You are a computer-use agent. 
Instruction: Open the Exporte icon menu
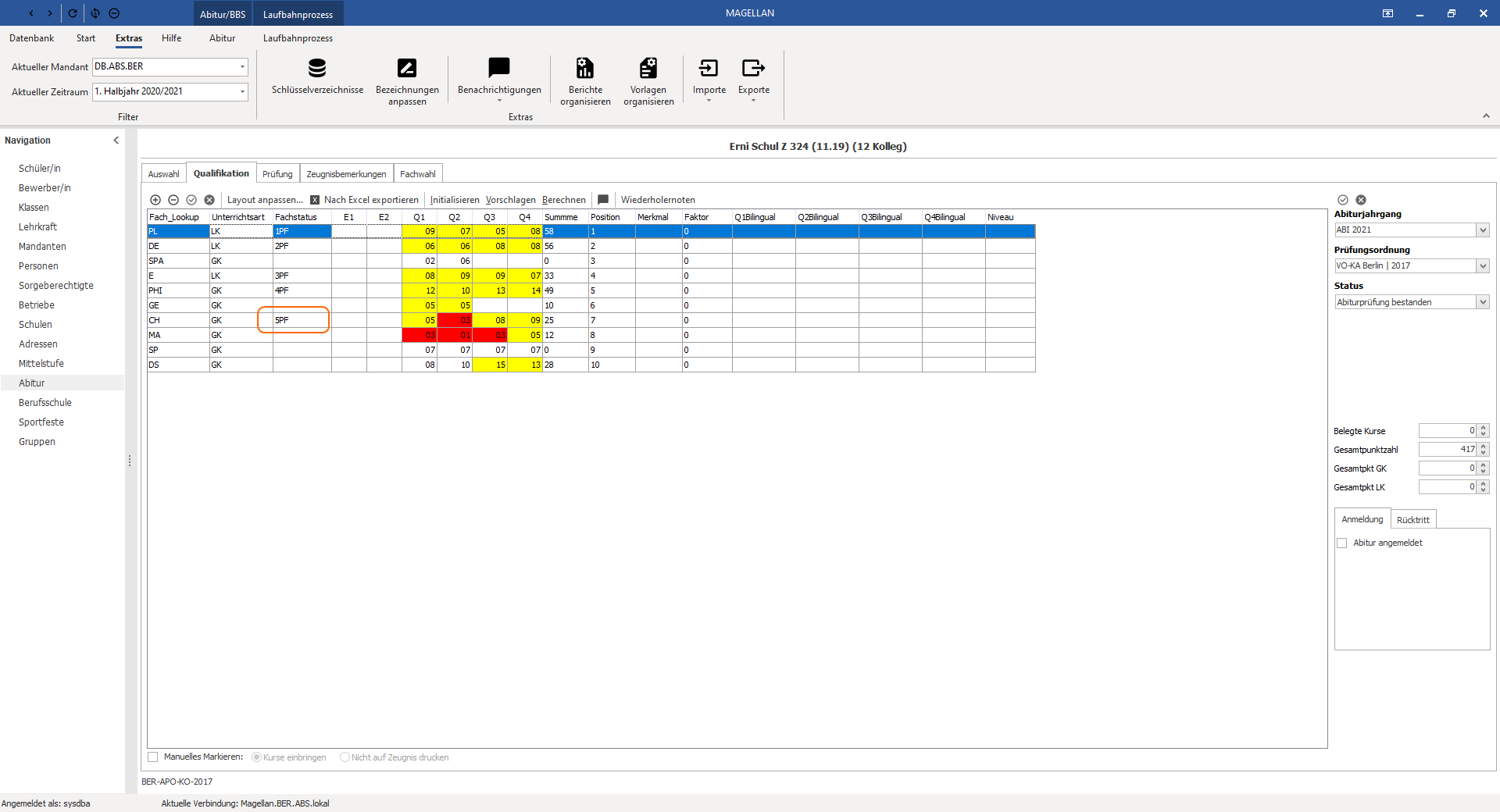pyautogui.click(x=753, y=69)
